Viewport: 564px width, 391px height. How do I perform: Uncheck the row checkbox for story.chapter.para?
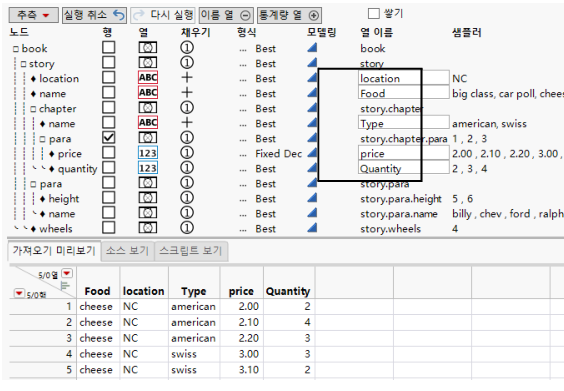point(108,138)
